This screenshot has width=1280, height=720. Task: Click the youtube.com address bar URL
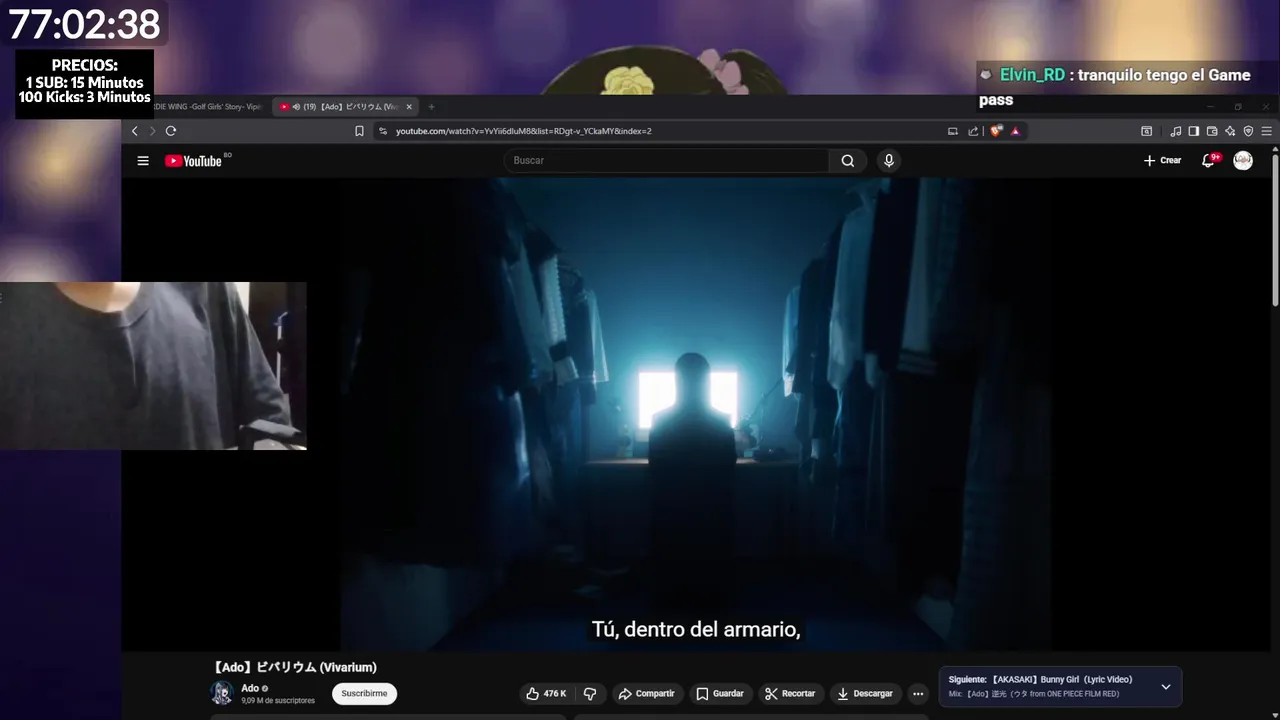[x=523, y=131]
